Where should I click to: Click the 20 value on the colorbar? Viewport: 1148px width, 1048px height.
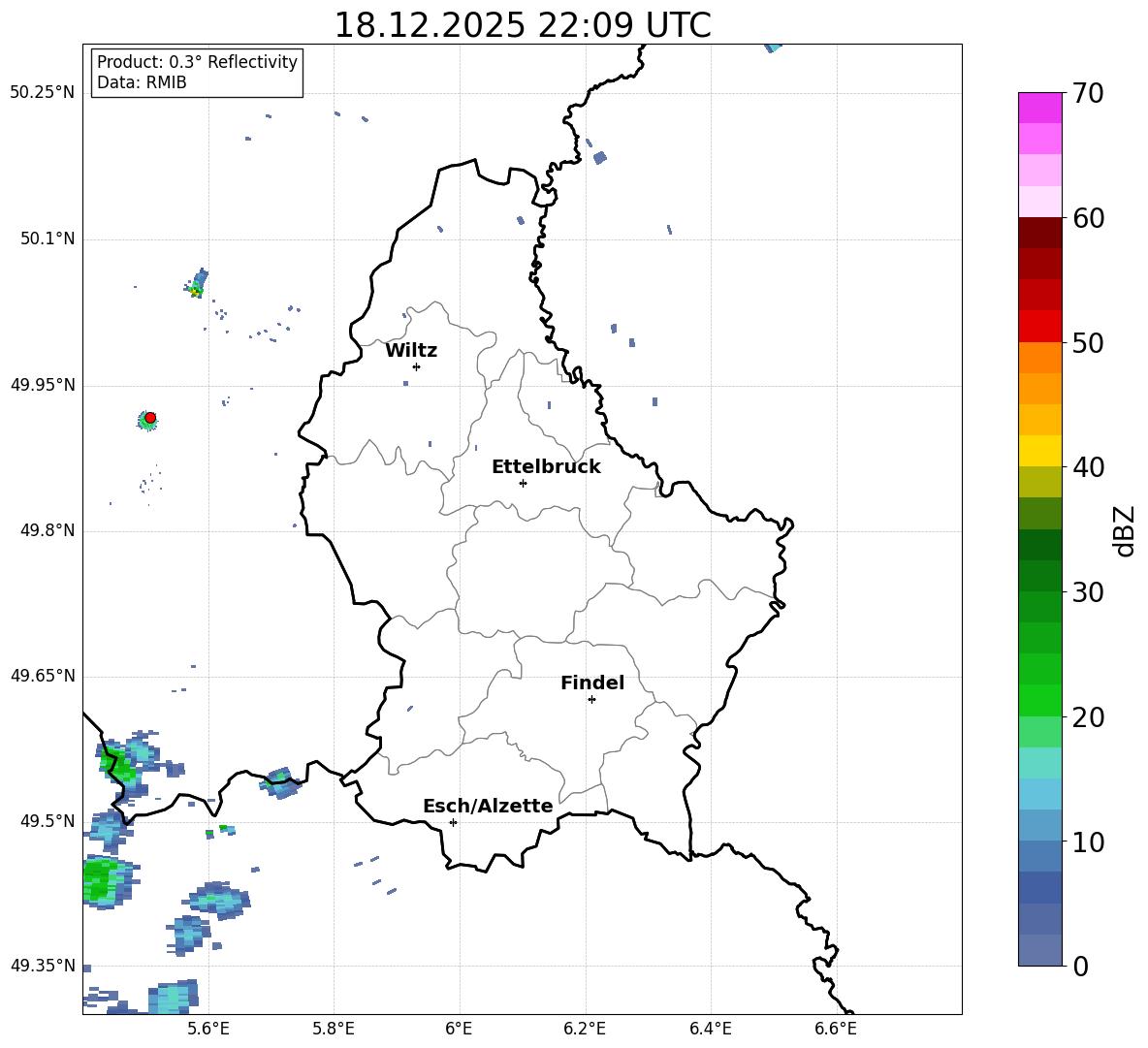pyautogui.click(x=1088, y=717)
